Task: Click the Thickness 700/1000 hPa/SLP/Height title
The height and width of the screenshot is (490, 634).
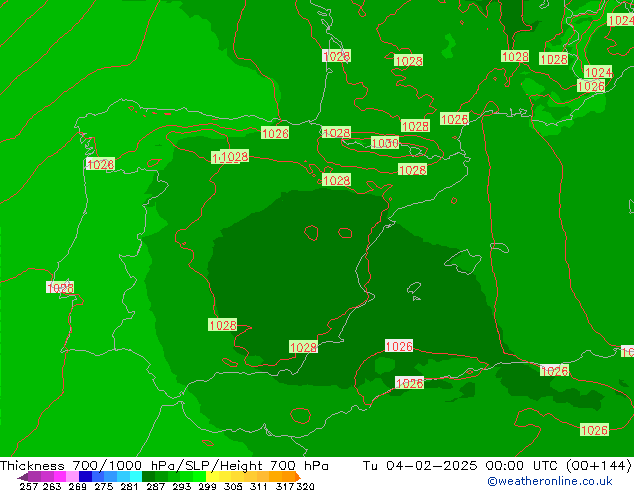Action: click(x=164, y=465)
